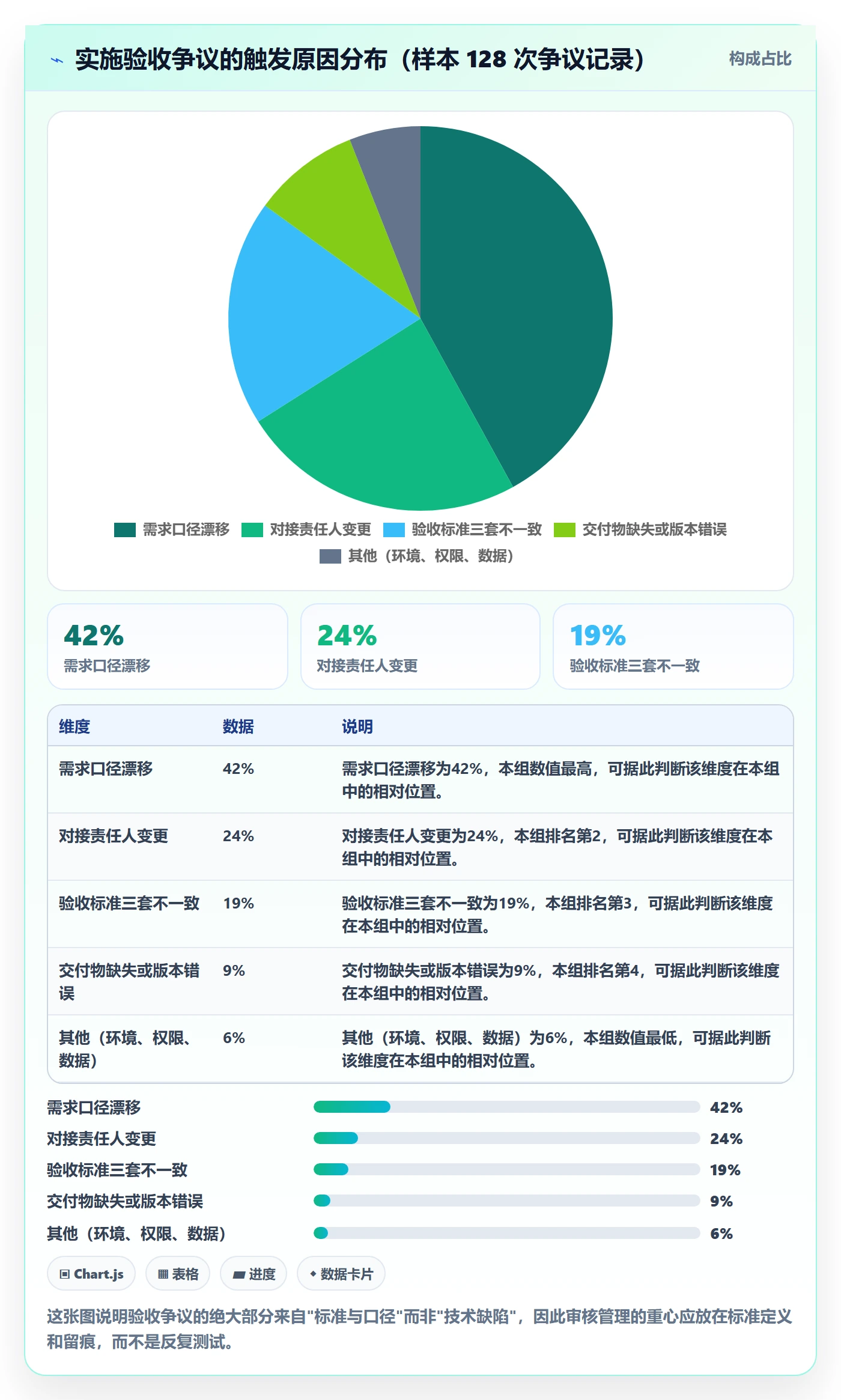This screenshot has height=1400, width=841.
Task: Click the chart title about 128 次争议记录
Action: pyautogui.click(x=359, y=59)
